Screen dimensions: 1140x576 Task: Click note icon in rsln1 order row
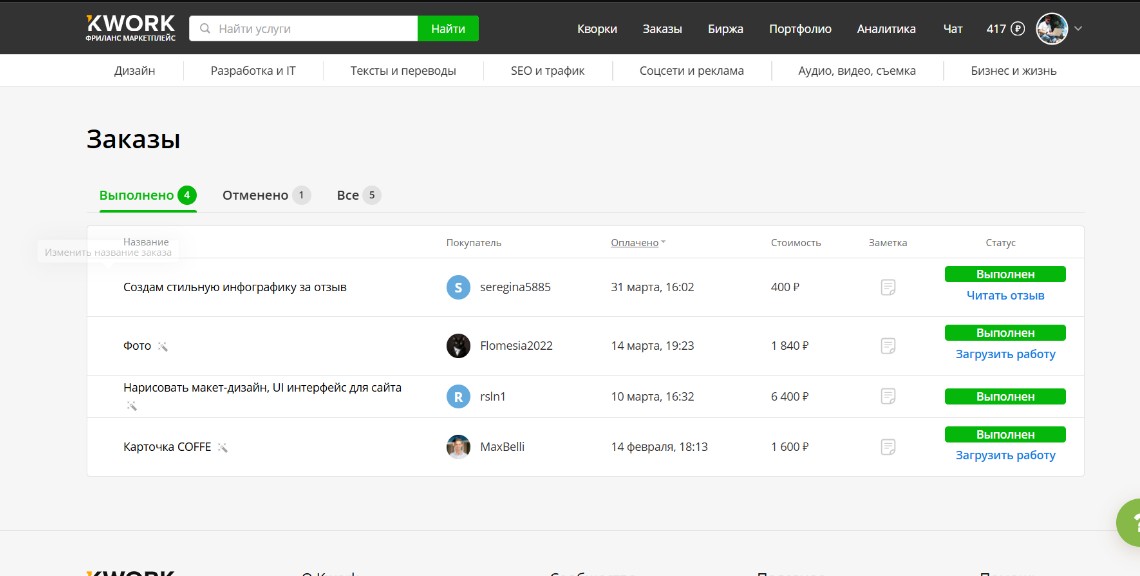(887, 397)
